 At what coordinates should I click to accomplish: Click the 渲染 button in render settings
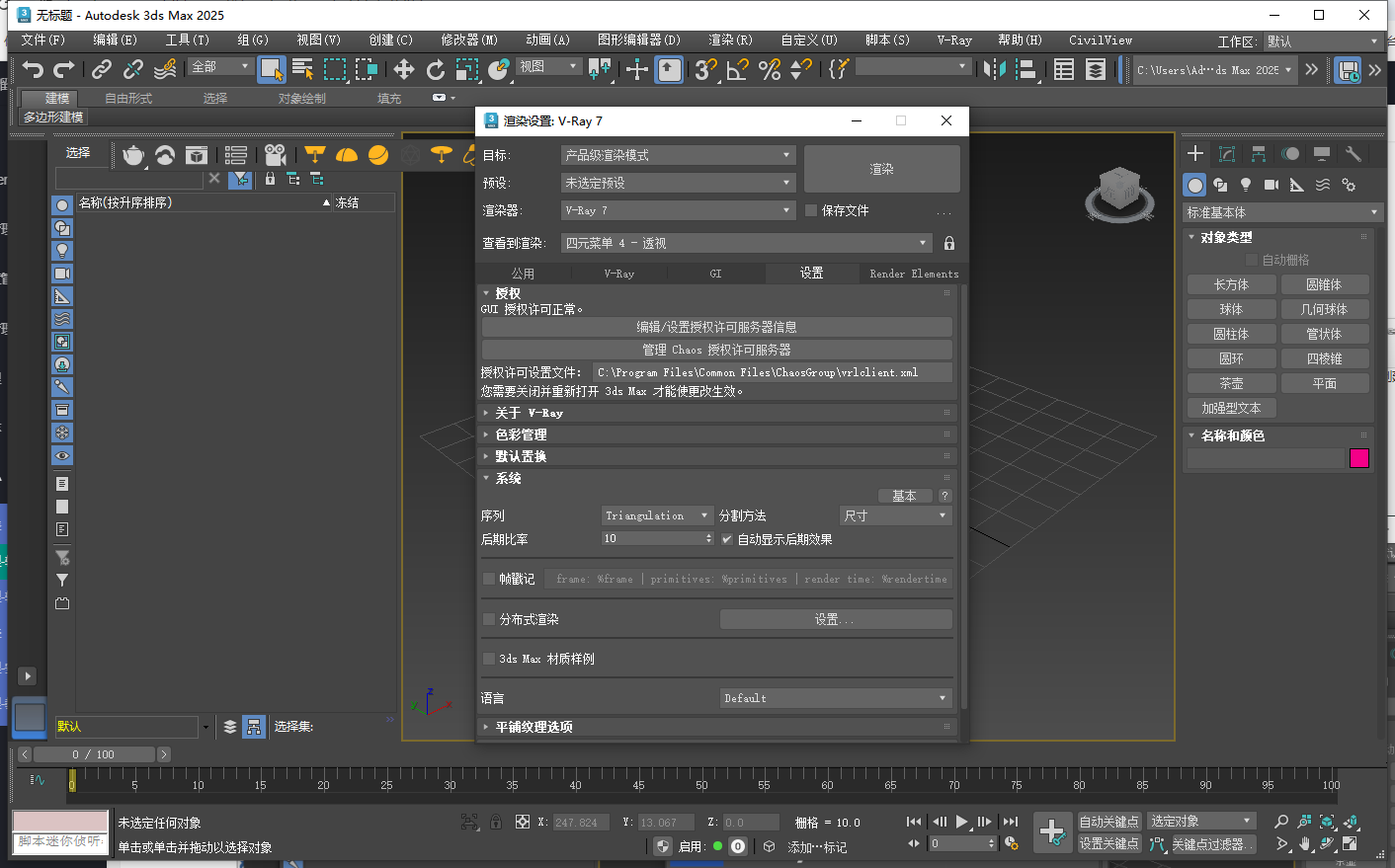880,168
